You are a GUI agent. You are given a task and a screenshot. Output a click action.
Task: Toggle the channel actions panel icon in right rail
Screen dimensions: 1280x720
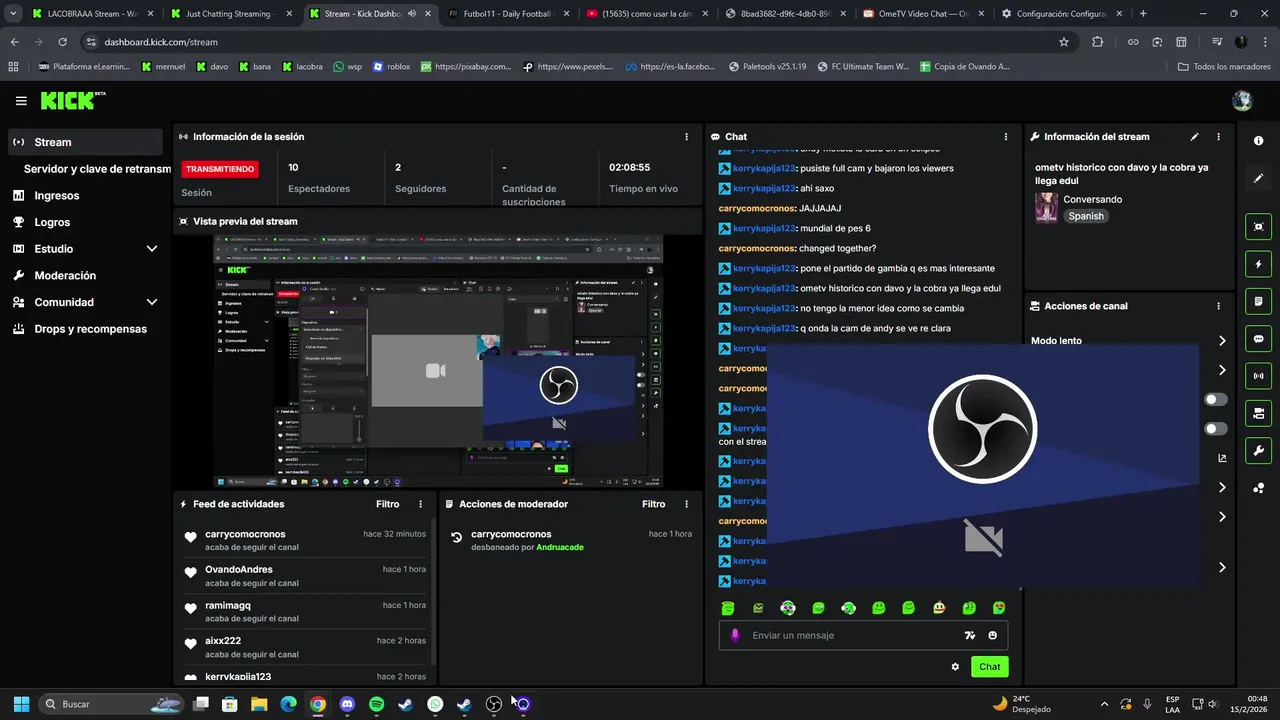click(x=1258, y=413)
